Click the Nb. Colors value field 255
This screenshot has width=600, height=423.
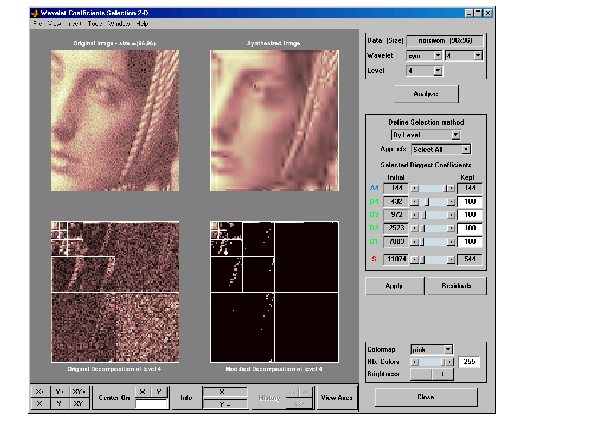point(469,362)
